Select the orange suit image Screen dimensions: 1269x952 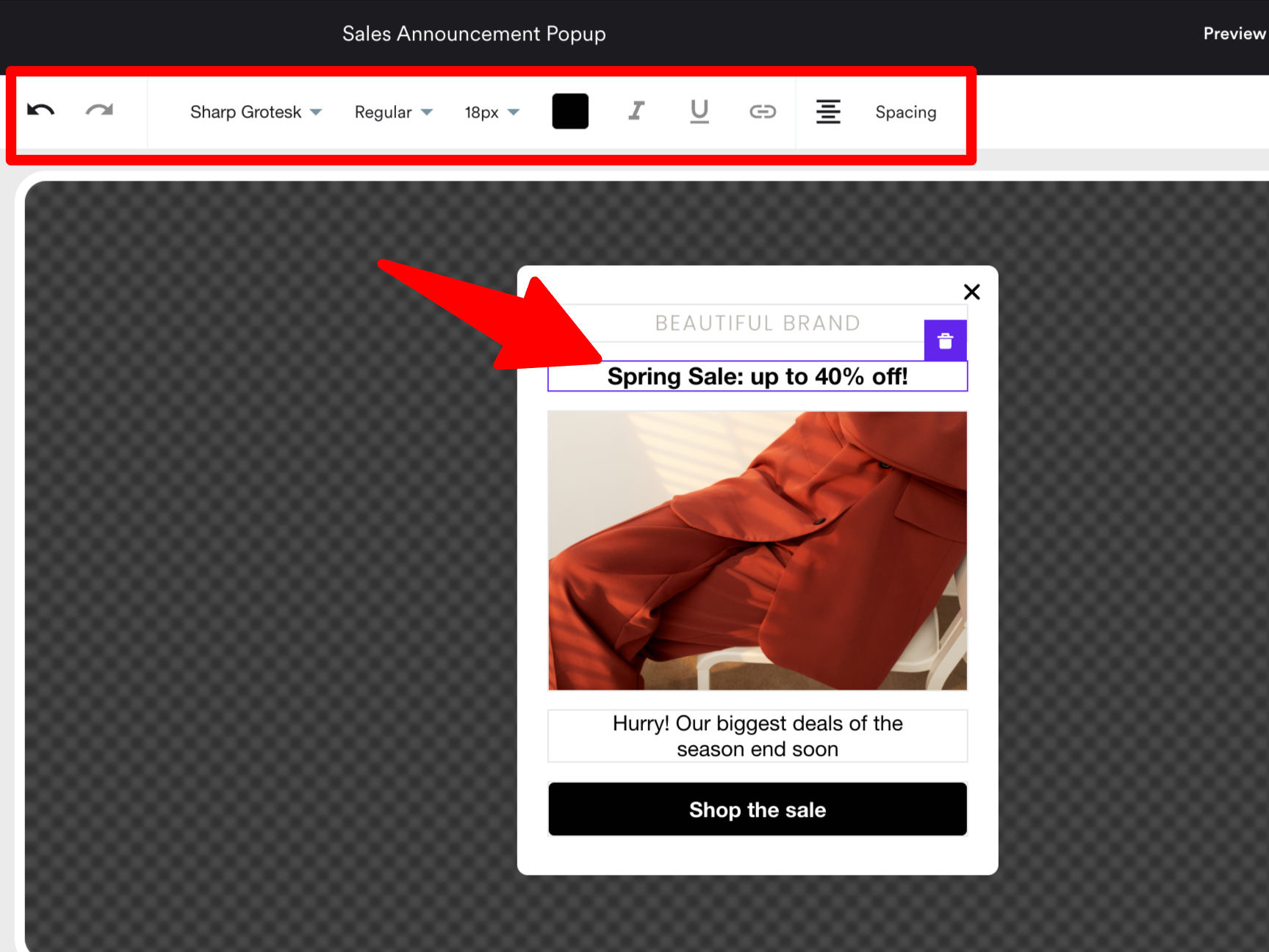tap(757, 550)
